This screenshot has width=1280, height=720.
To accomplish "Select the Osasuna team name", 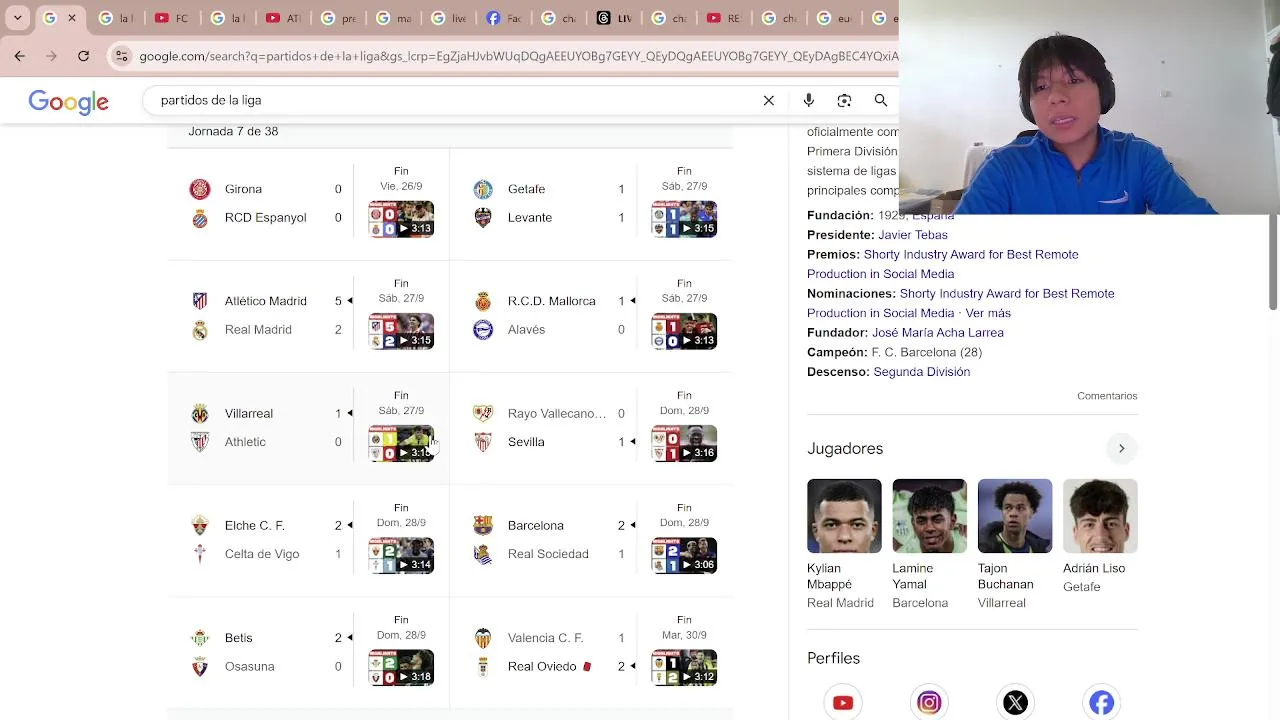I will click(x=249, y=667).
